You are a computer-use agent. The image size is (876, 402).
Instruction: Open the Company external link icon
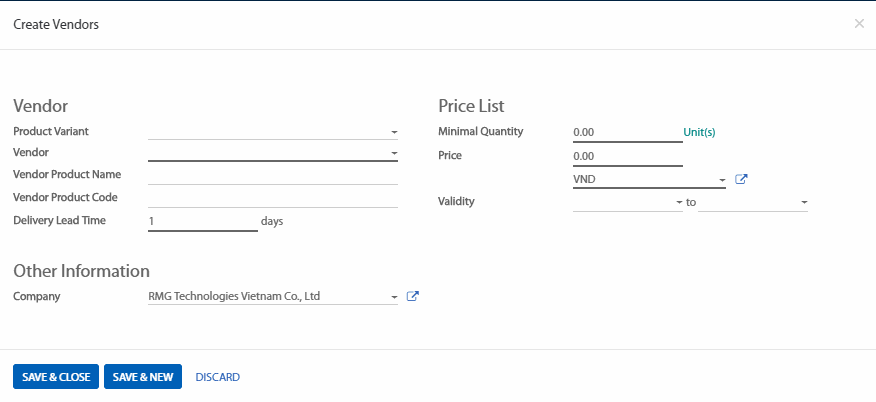click(413, 296)
